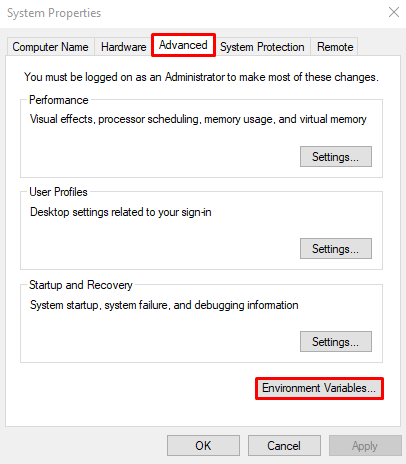Viewport: 406px width, 464px height.
Task: Click the User Profiles group label
Action: pos(58,192)
